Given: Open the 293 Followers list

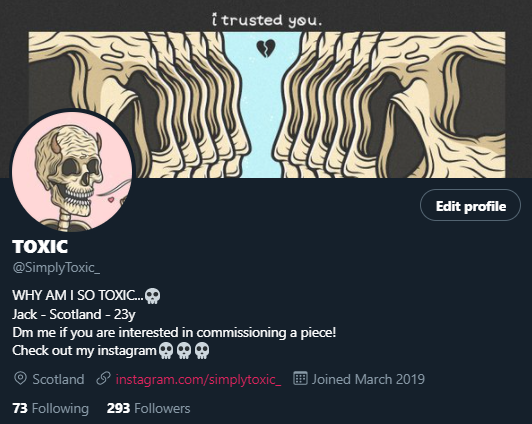Looking at the screenshot, I should (x=148, y=408).
